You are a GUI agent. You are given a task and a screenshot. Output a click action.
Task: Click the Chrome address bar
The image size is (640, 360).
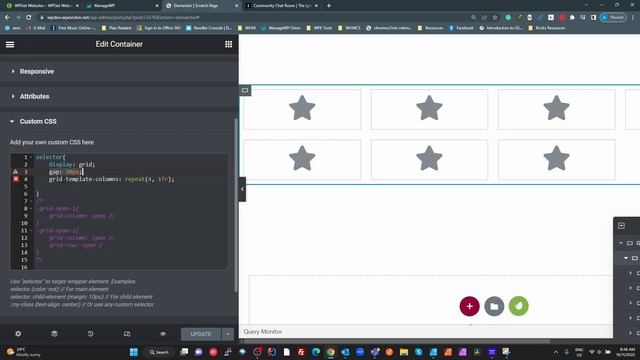253,18
